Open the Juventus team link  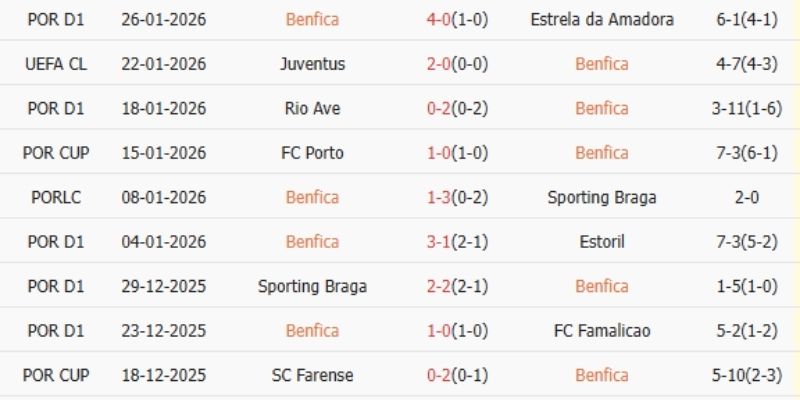tap(312, 64)
